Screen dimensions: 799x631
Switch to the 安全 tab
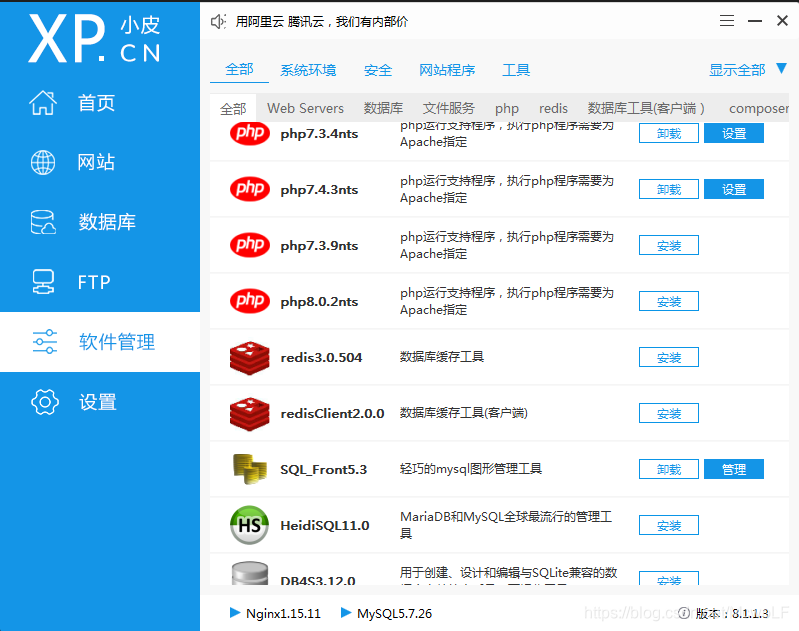point(378,70)
